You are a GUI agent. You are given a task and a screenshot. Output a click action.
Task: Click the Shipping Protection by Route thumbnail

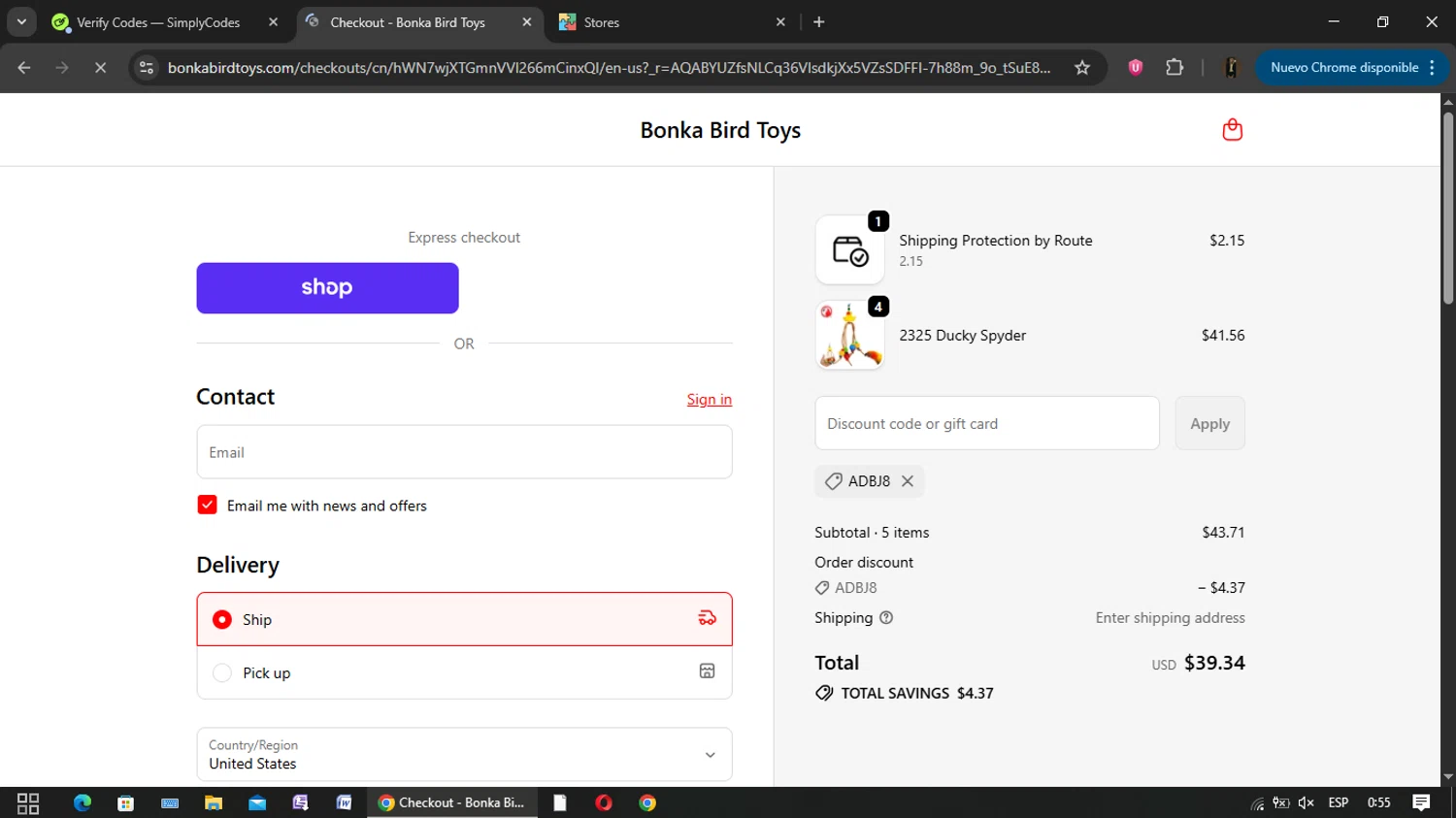(x=849, y=250)
